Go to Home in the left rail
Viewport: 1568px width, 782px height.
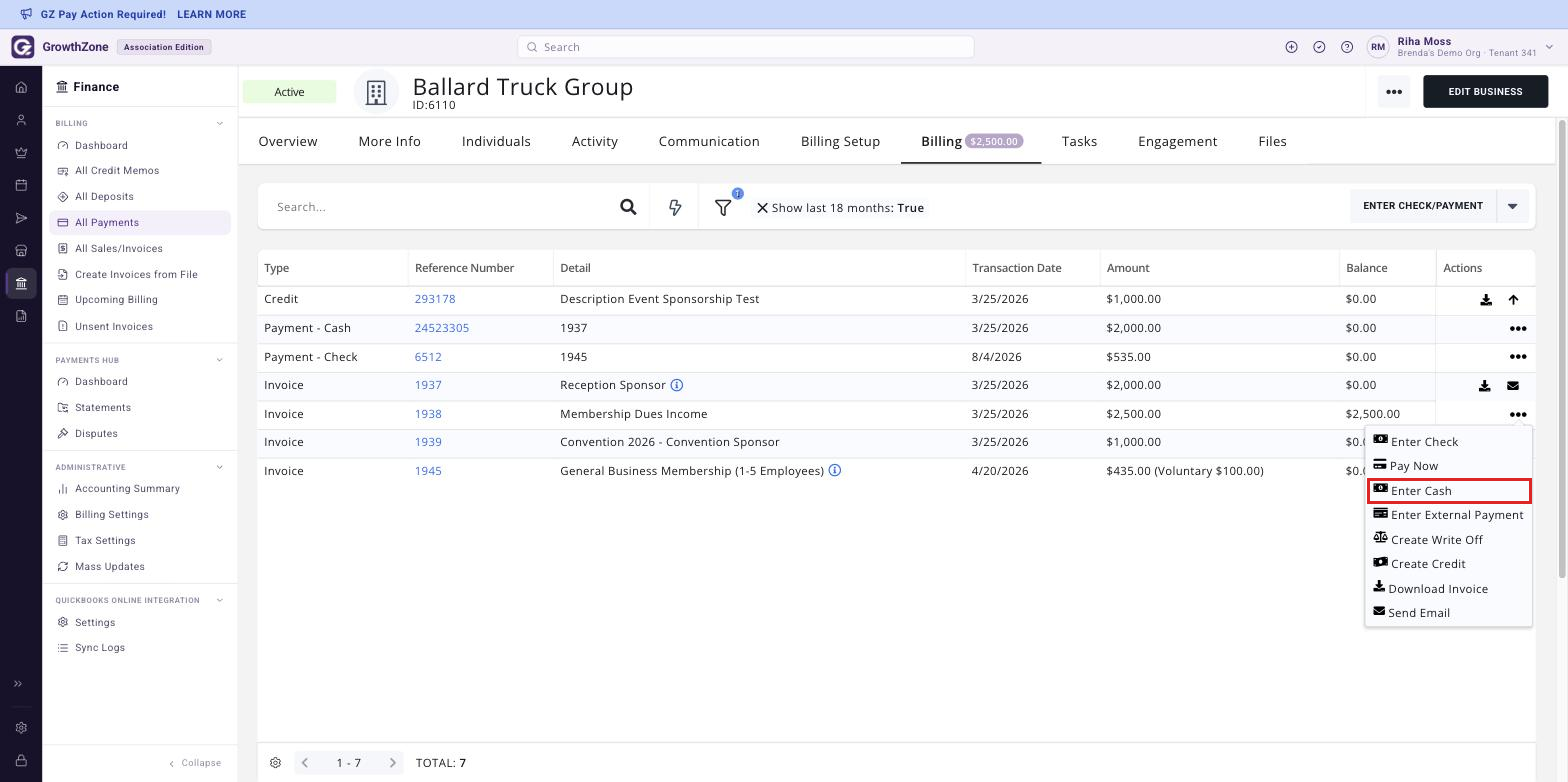(21, 87)
